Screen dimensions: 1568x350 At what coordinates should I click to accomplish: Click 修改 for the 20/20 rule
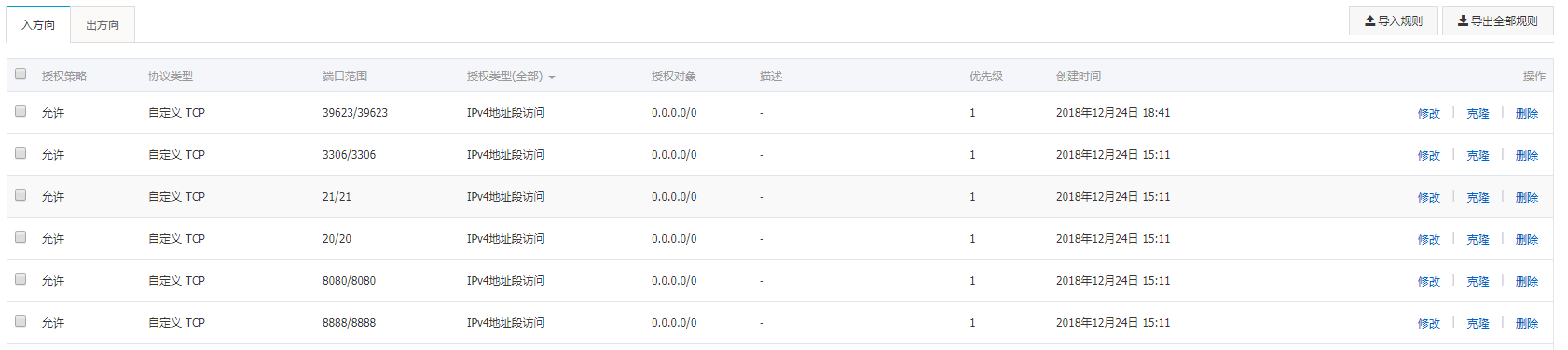[1429, 239]
